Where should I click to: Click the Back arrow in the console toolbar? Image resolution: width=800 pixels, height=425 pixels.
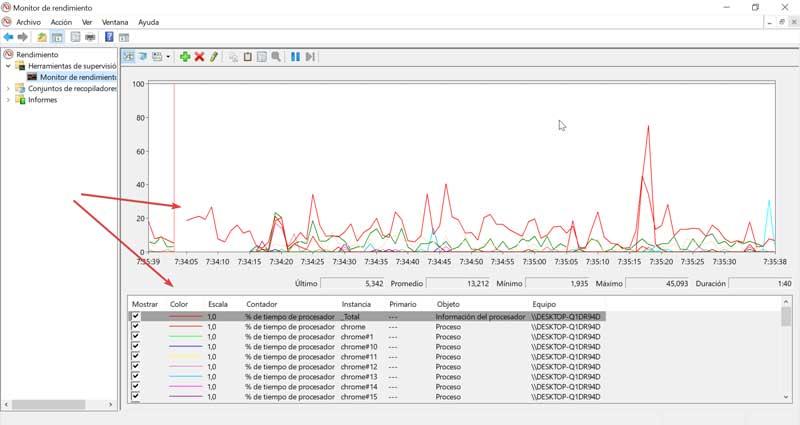coord(8,37)
